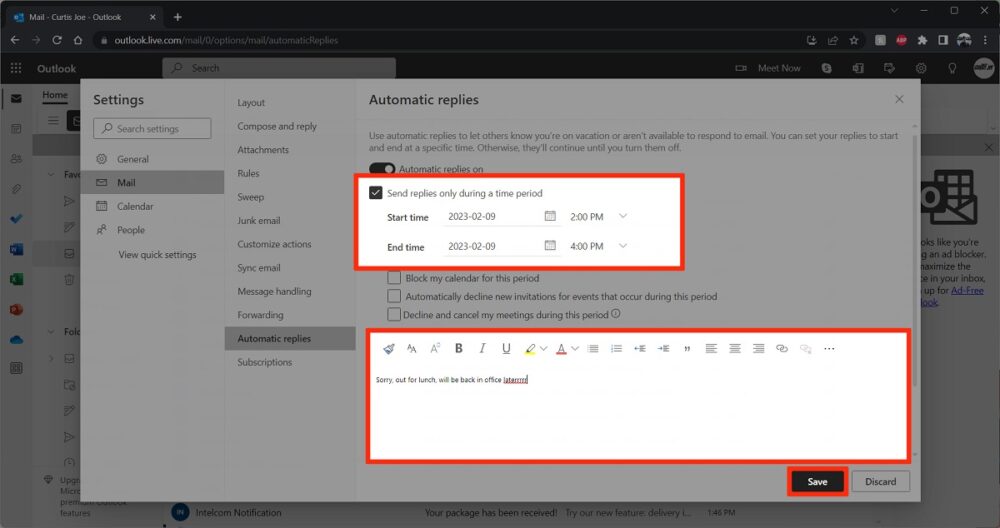Click Search settings field
Viewport: 1000px width, 528px height.
pyautogui.click(x=152, y=128)
